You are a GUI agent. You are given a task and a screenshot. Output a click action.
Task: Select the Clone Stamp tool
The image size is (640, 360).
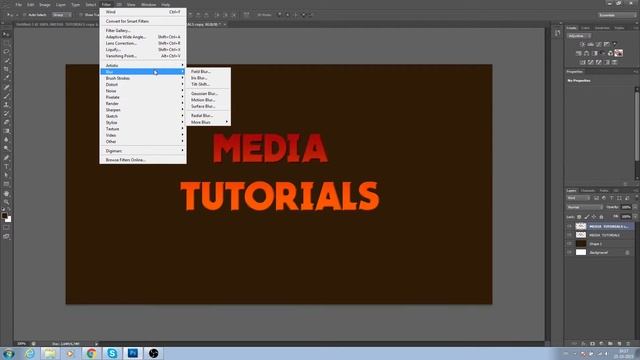click(x=6, y=105)
